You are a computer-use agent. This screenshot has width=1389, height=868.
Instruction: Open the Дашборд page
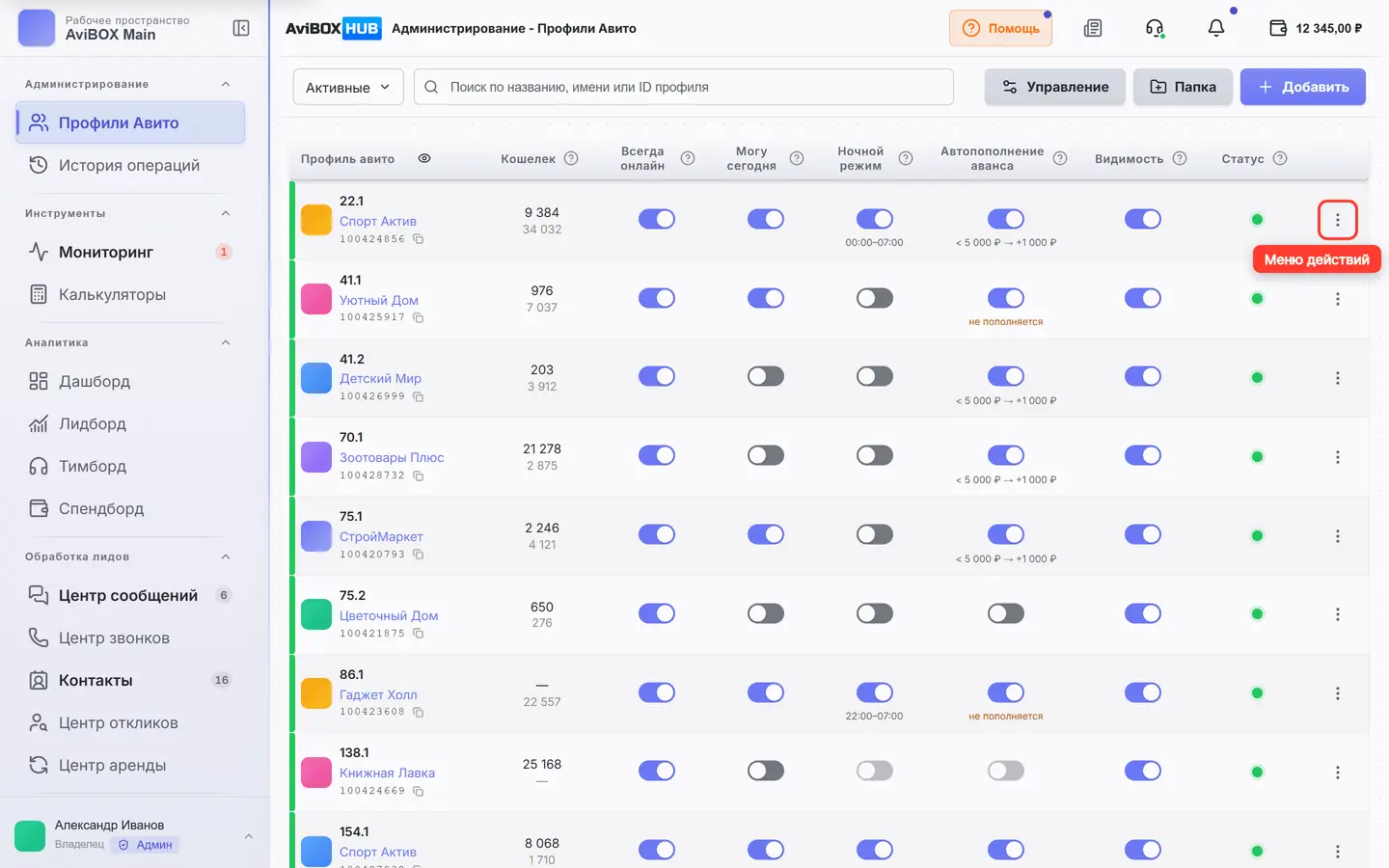[130, 381]
